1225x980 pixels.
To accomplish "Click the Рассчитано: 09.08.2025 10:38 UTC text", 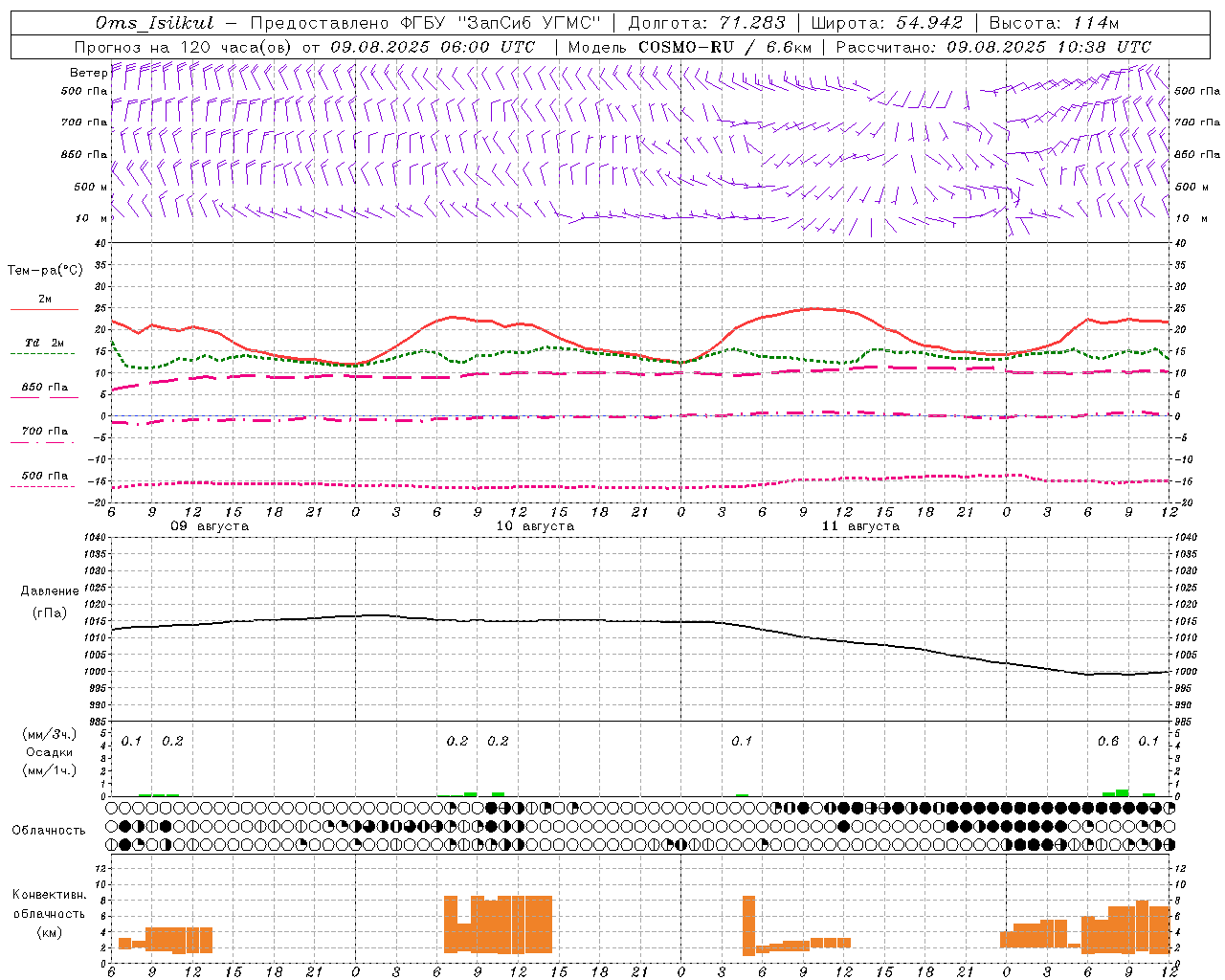I will pyautogui.click(x=993, y=47).
